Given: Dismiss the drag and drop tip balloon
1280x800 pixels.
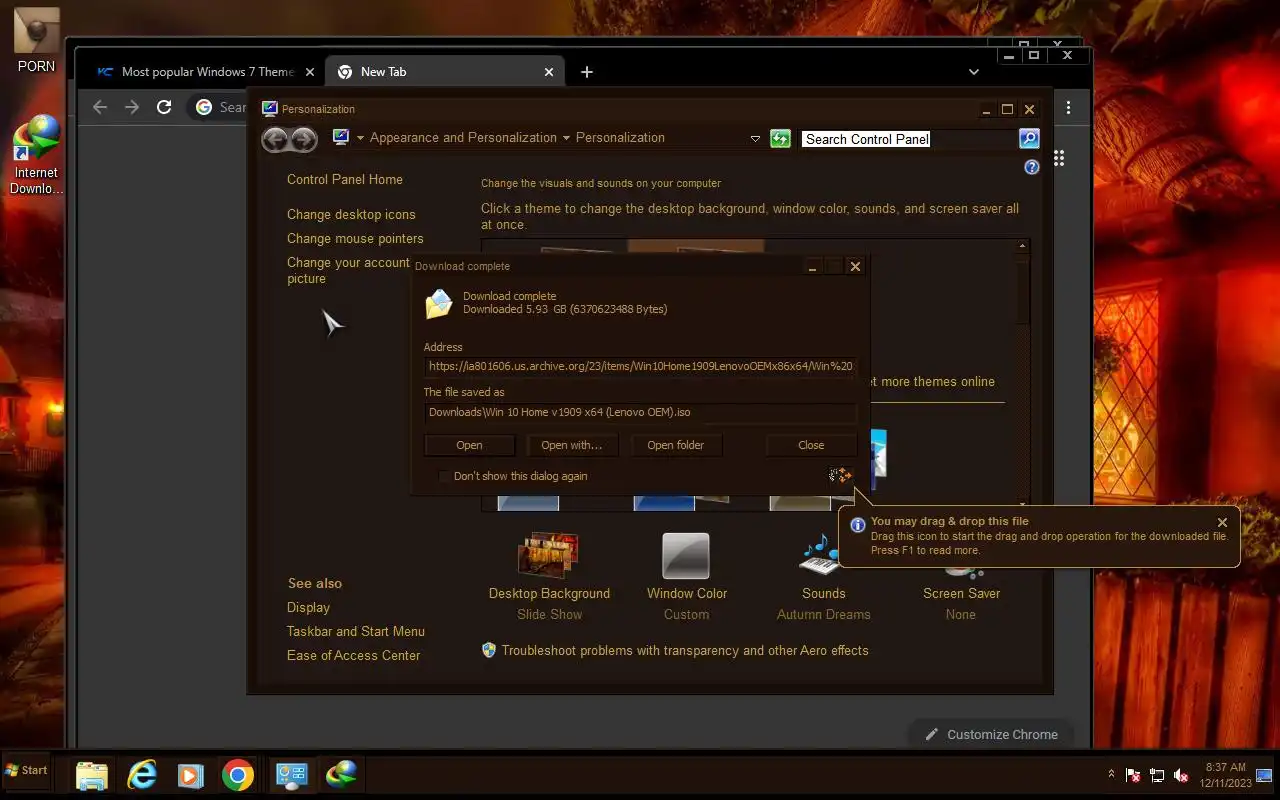Looking at the screenshot, I should coord(1222,522).
